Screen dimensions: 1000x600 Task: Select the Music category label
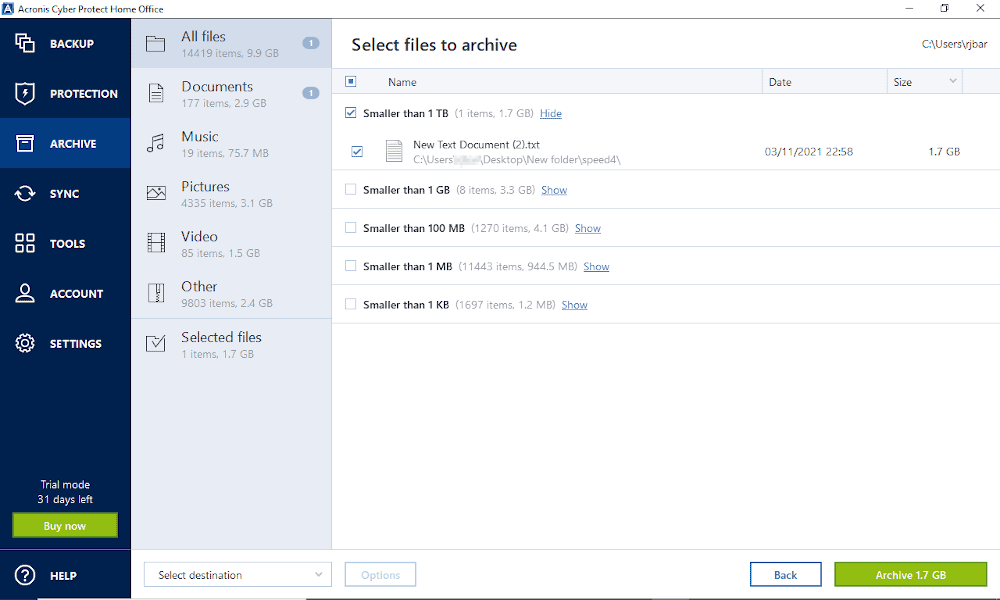200,136
